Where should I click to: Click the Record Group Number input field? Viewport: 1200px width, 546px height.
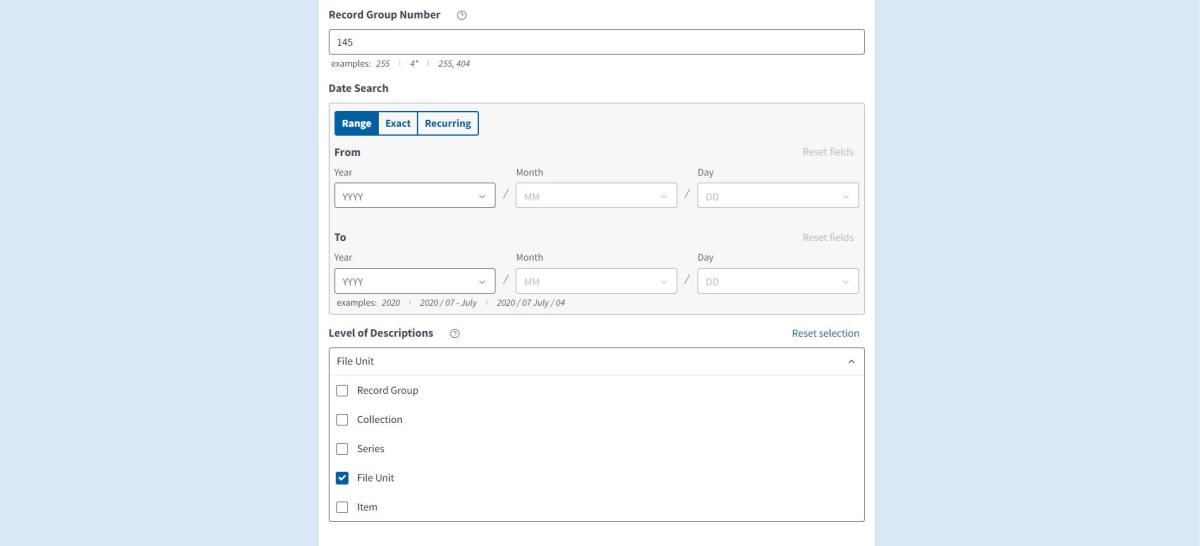pyautogui.click(x=596, y=42)
